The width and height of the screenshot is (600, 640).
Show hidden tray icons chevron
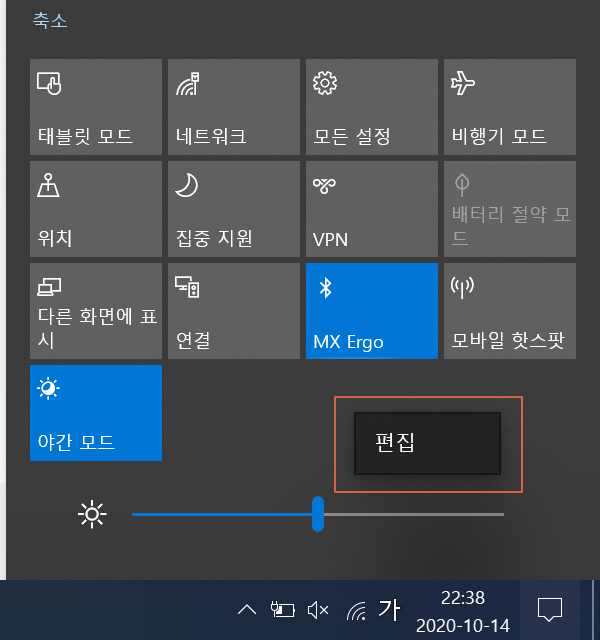[247, 610]
